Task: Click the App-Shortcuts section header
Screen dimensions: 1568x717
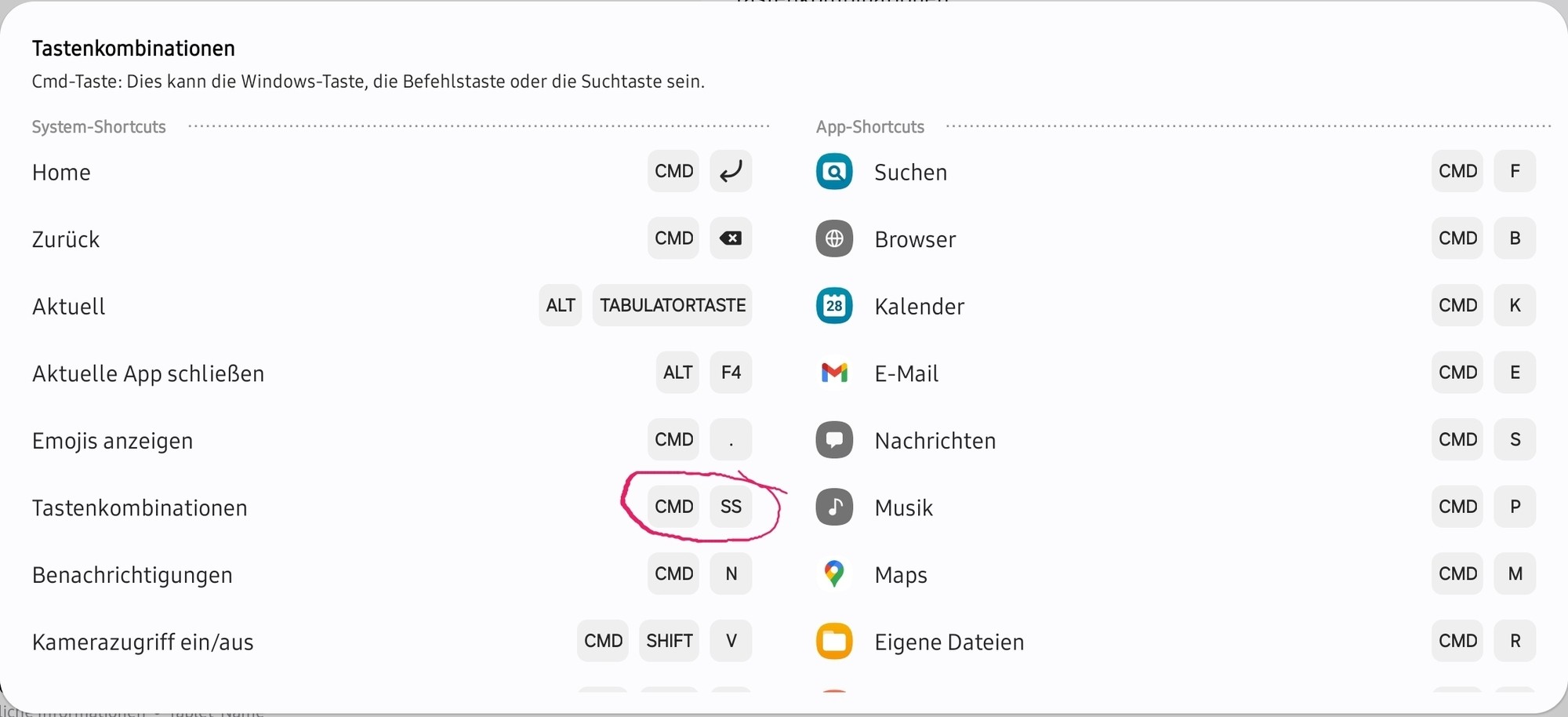Action: 869,127
